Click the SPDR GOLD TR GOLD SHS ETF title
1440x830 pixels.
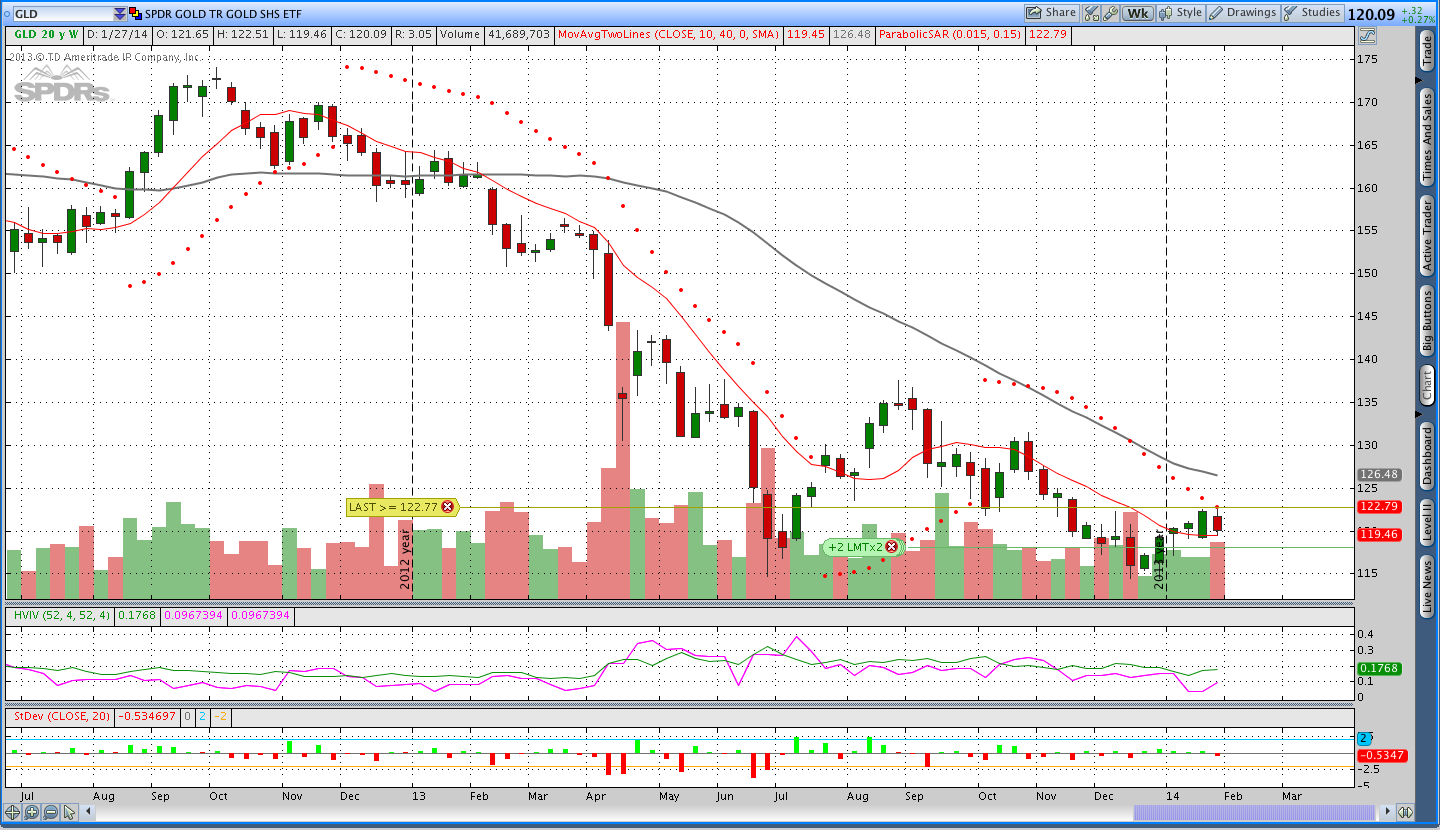point(221,14)
